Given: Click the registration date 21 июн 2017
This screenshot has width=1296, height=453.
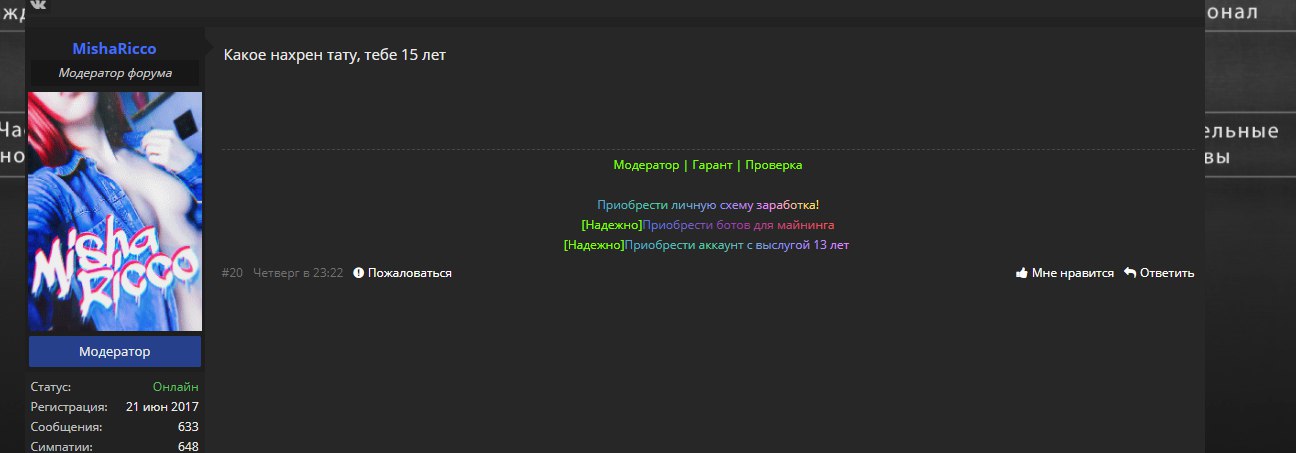Looking at the screenshot, I should (163, 407).
